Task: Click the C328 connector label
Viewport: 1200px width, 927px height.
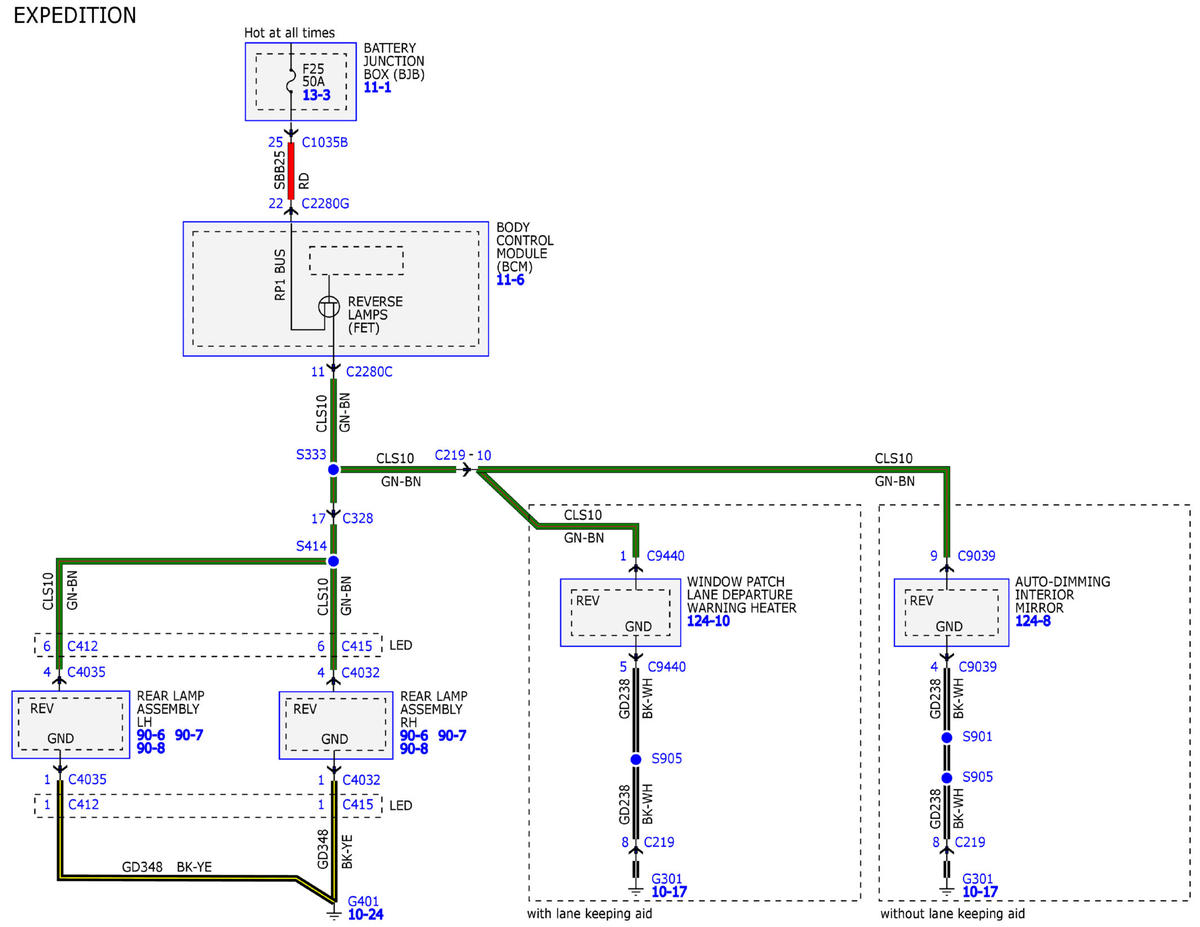Action: pyautogui.click(x=357, y=519)
